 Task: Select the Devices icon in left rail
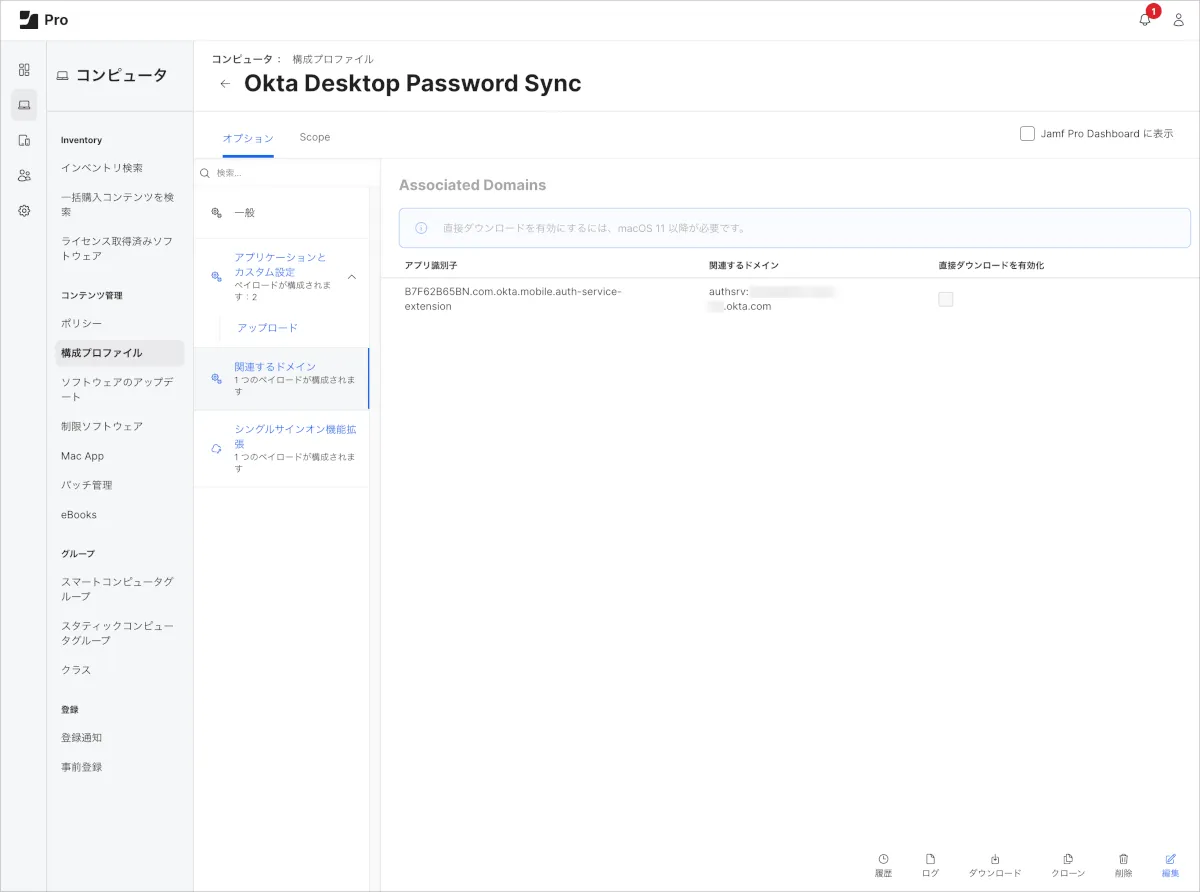(x=24, y=140)
